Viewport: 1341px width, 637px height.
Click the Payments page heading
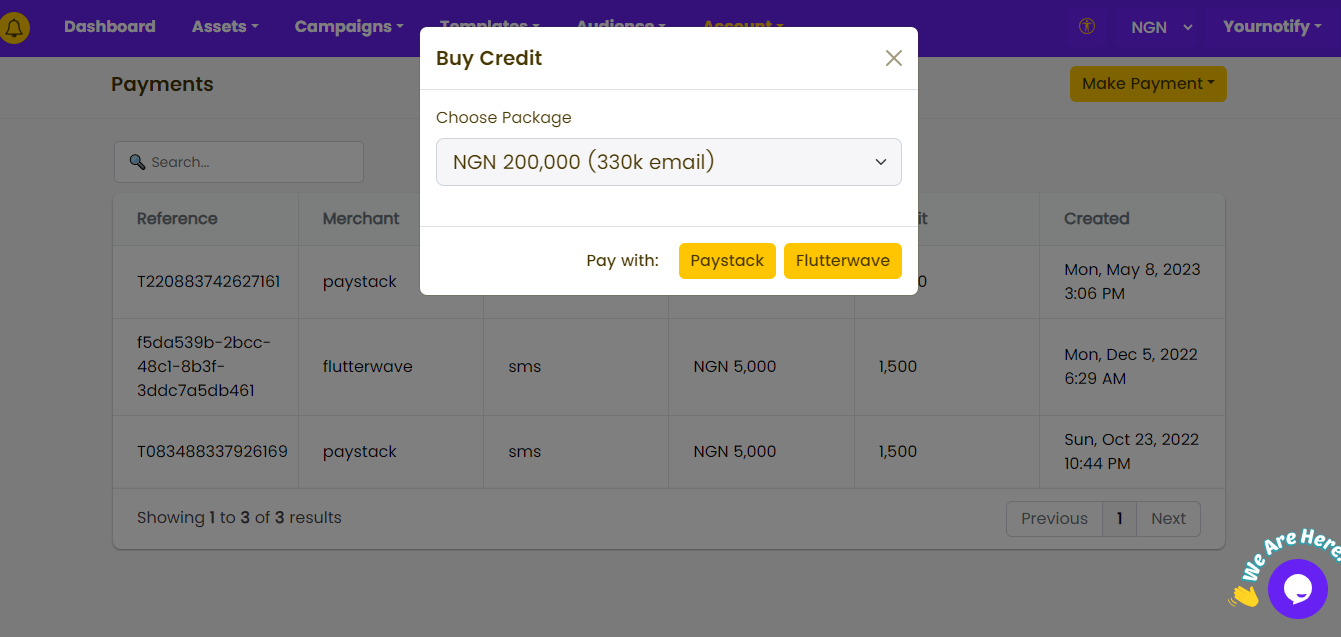[x=162, y=84]
